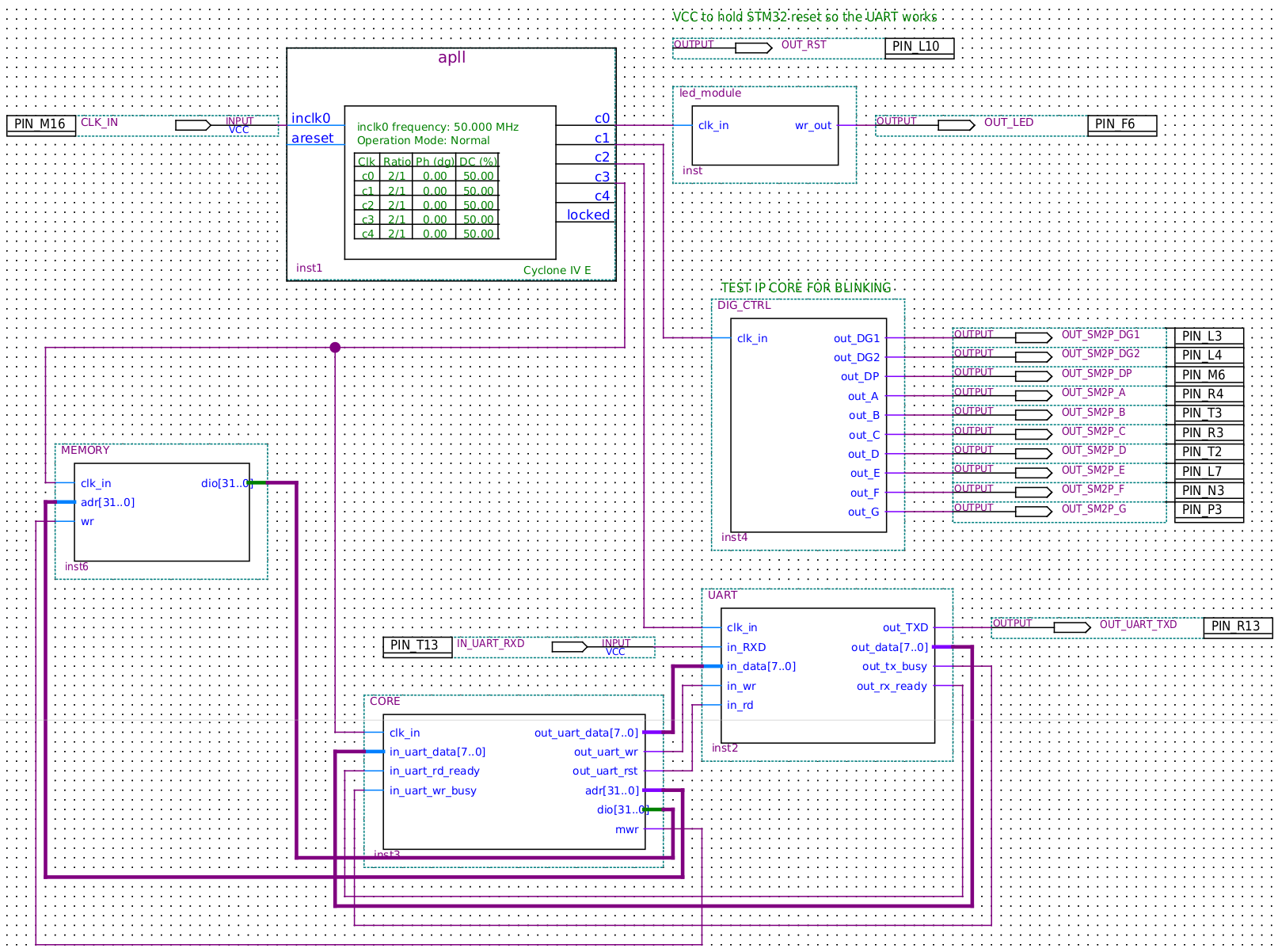Image resolution: width=1278 pixels, height=952 pixels.
Task: Select the CORE block title
Action: coord(385,701)
